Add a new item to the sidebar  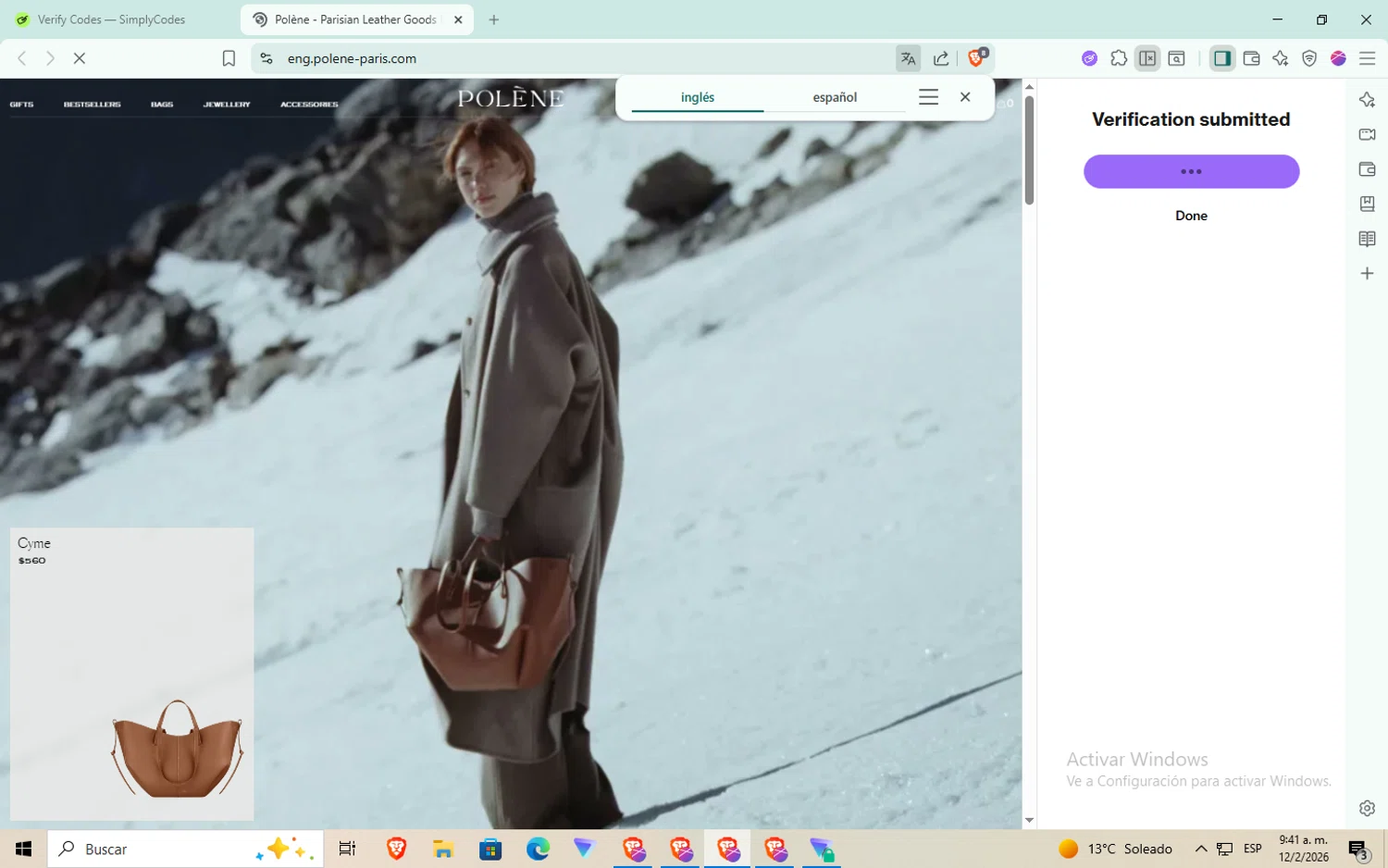(x=1367, y=273)
